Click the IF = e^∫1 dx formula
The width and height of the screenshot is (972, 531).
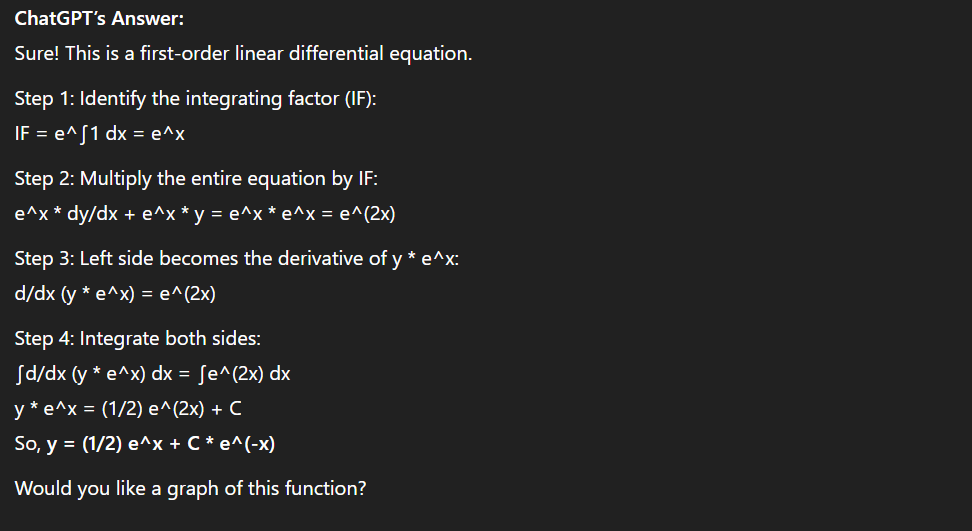[x=99, y=134]
